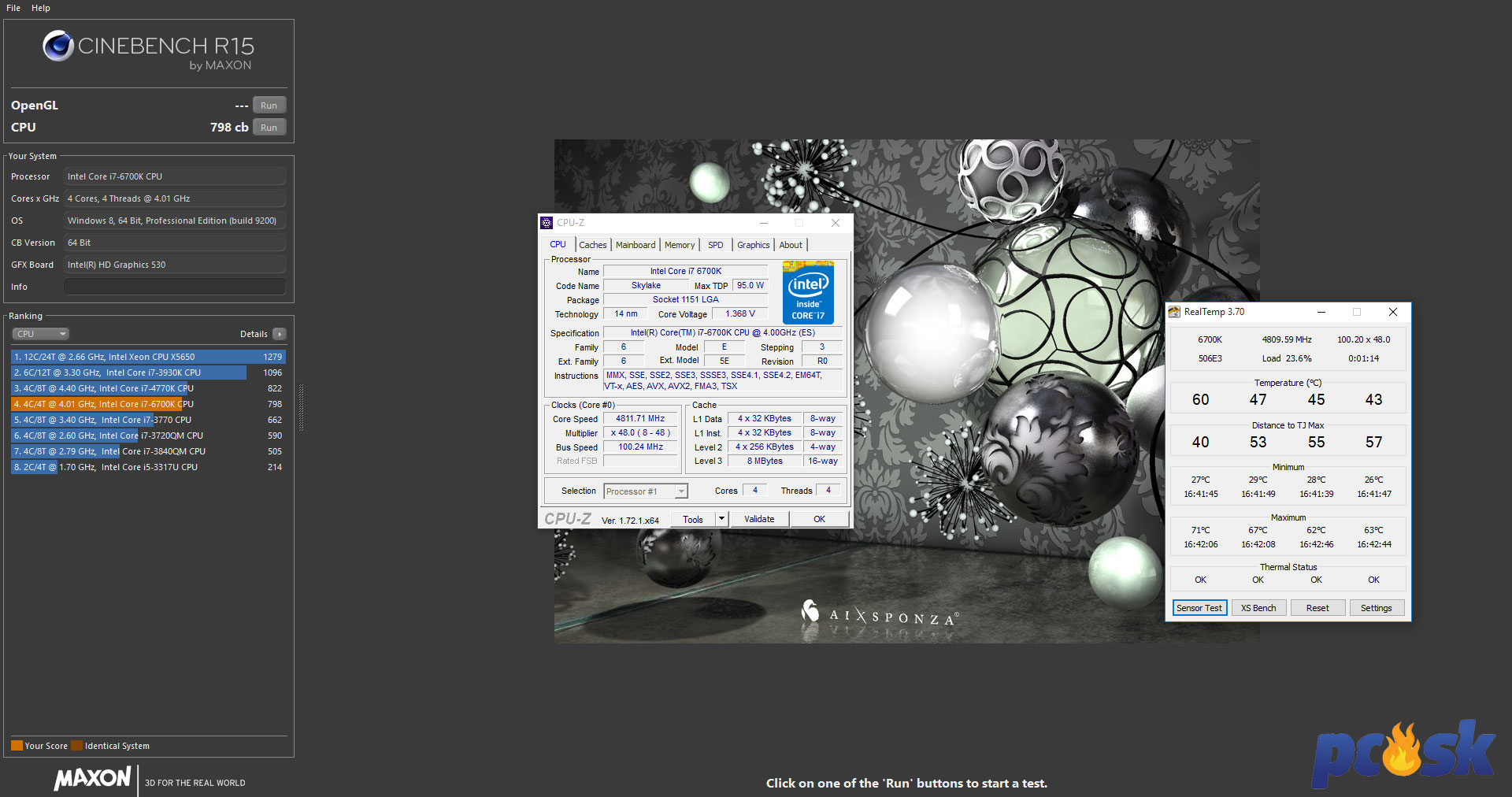Minimize the RealTemp window

point(1321,312)
